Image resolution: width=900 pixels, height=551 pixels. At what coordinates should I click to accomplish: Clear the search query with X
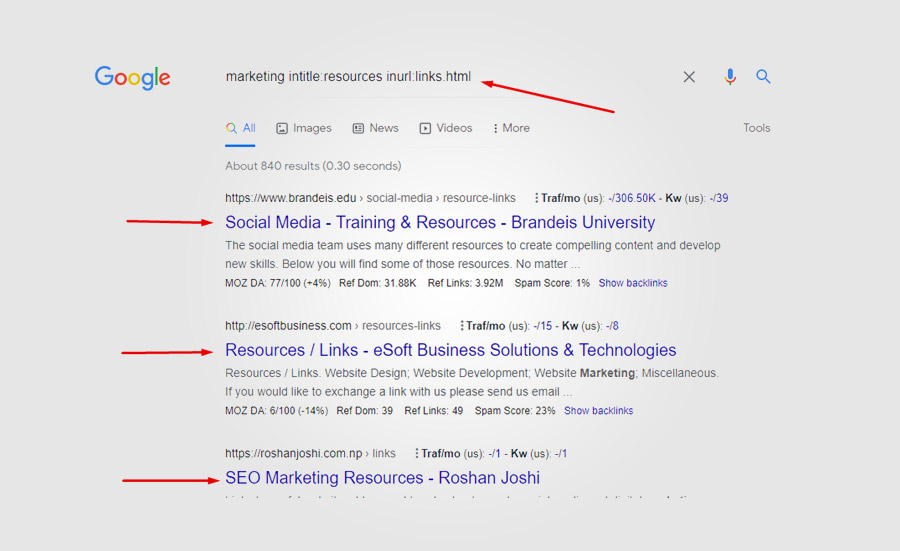(x=689, y=77)
